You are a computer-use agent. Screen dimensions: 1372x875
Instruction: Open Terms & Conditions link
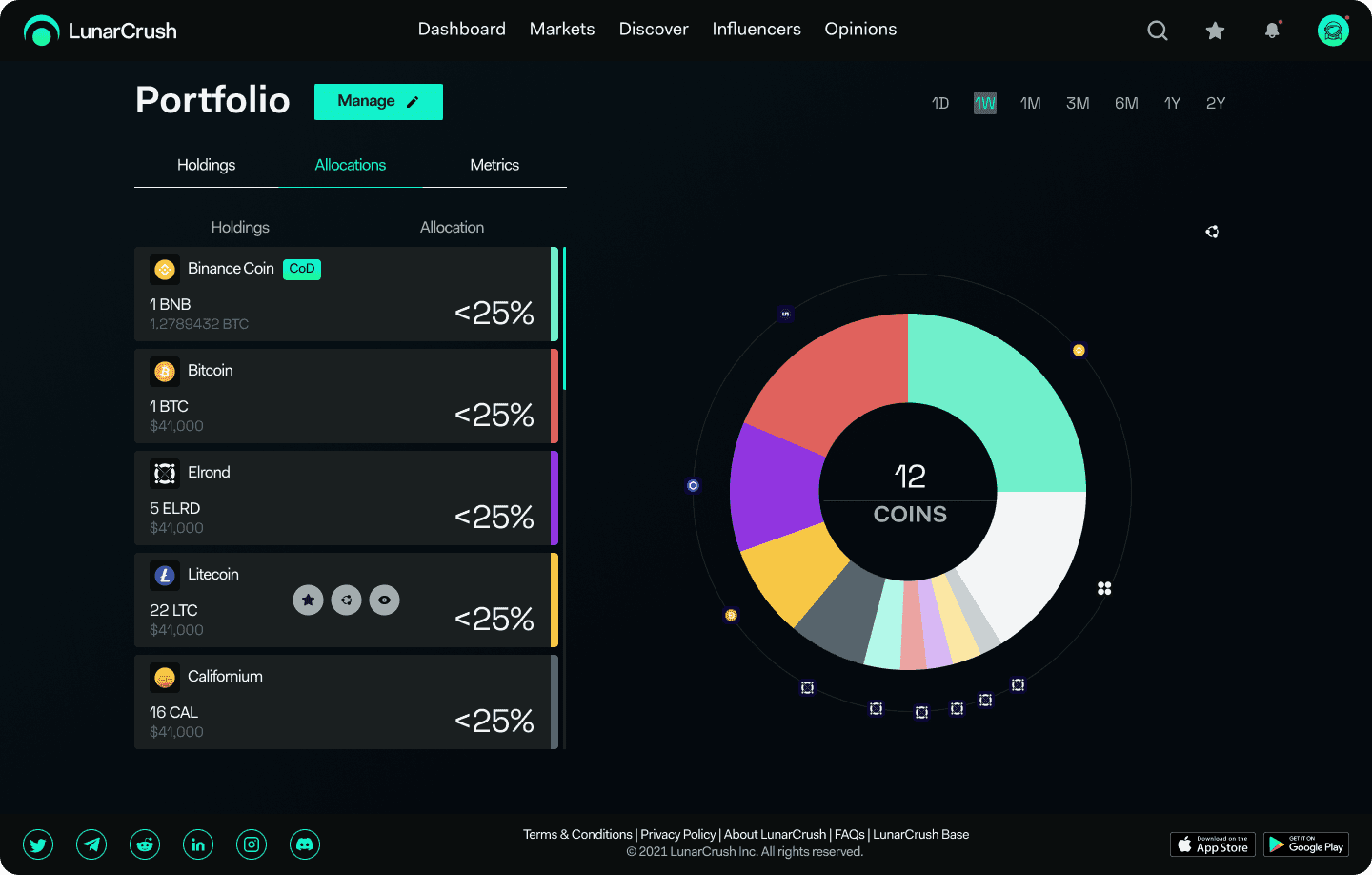(x=577, y=834)
